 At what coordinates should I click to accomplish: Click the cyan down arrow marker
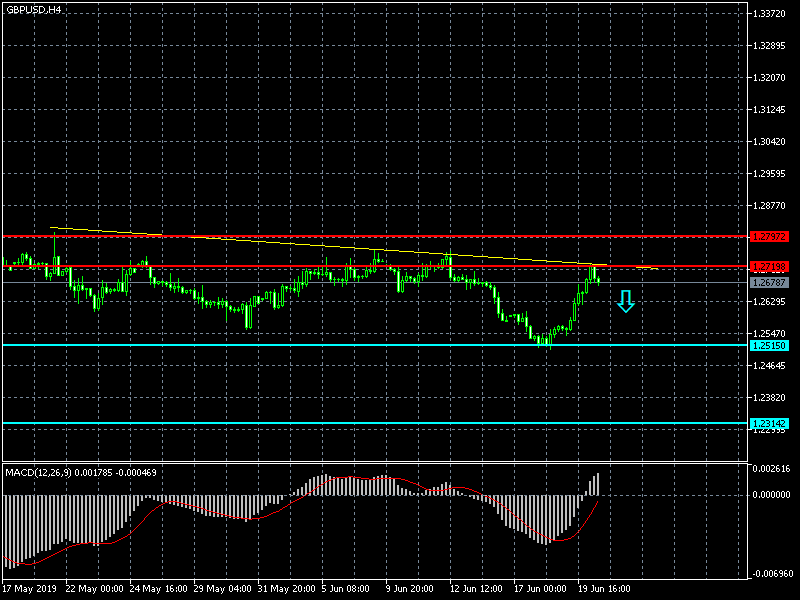click(626, 301)
